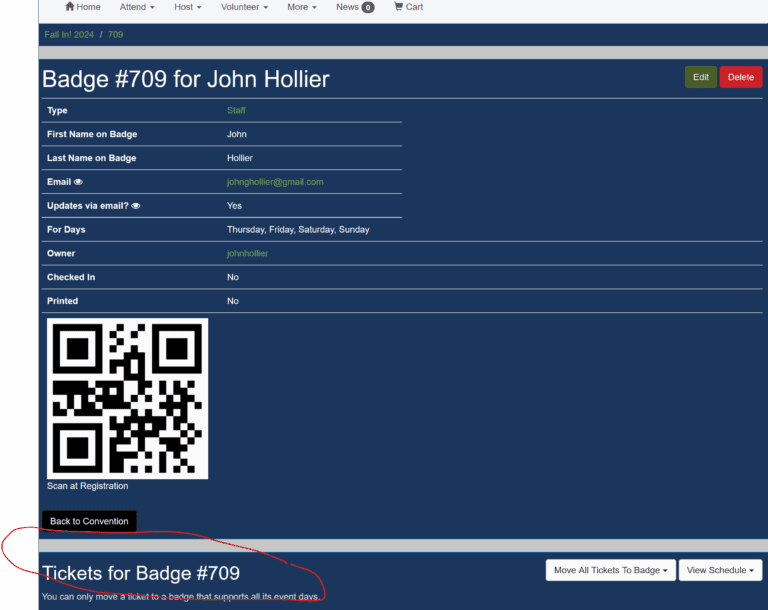Open the johnhollier owner link

[247, 254]
